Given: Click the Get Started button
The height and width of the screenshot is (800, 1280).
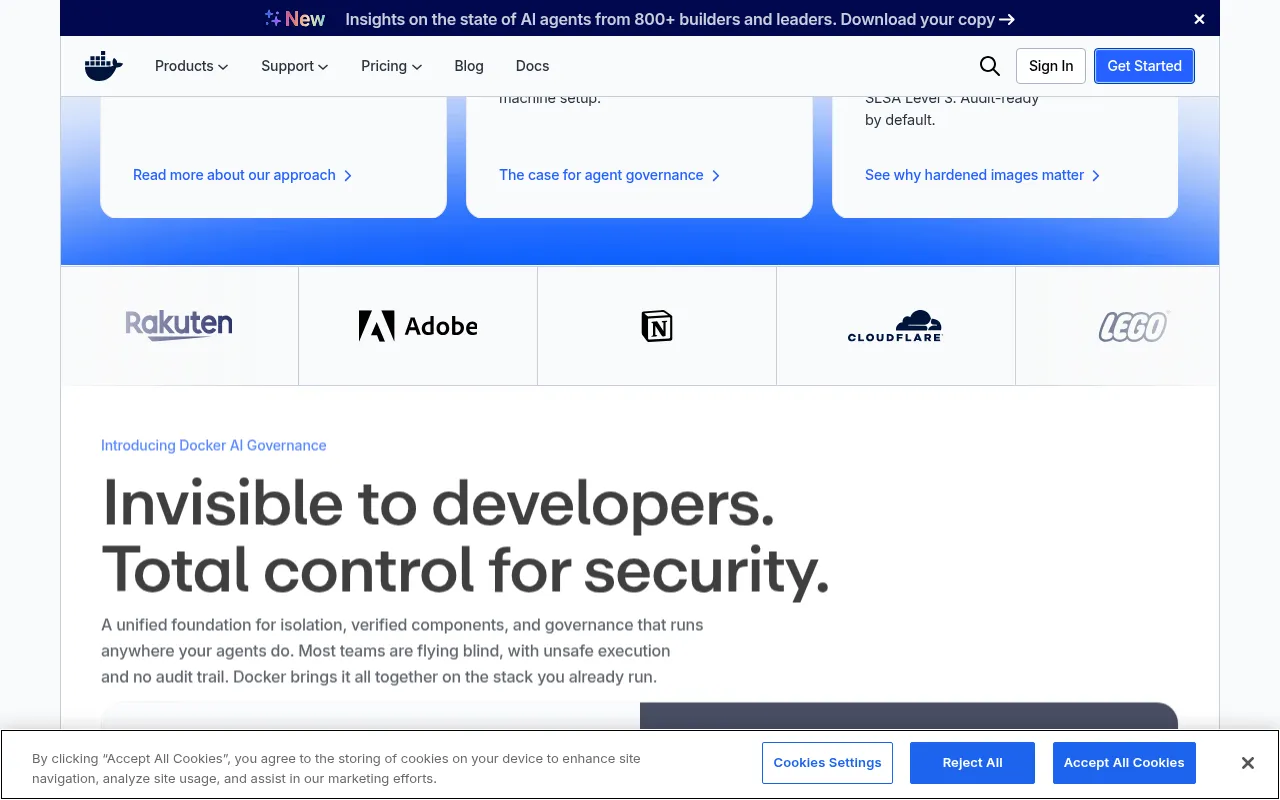Looking at the screenshot, I should tap(1144, 66).
